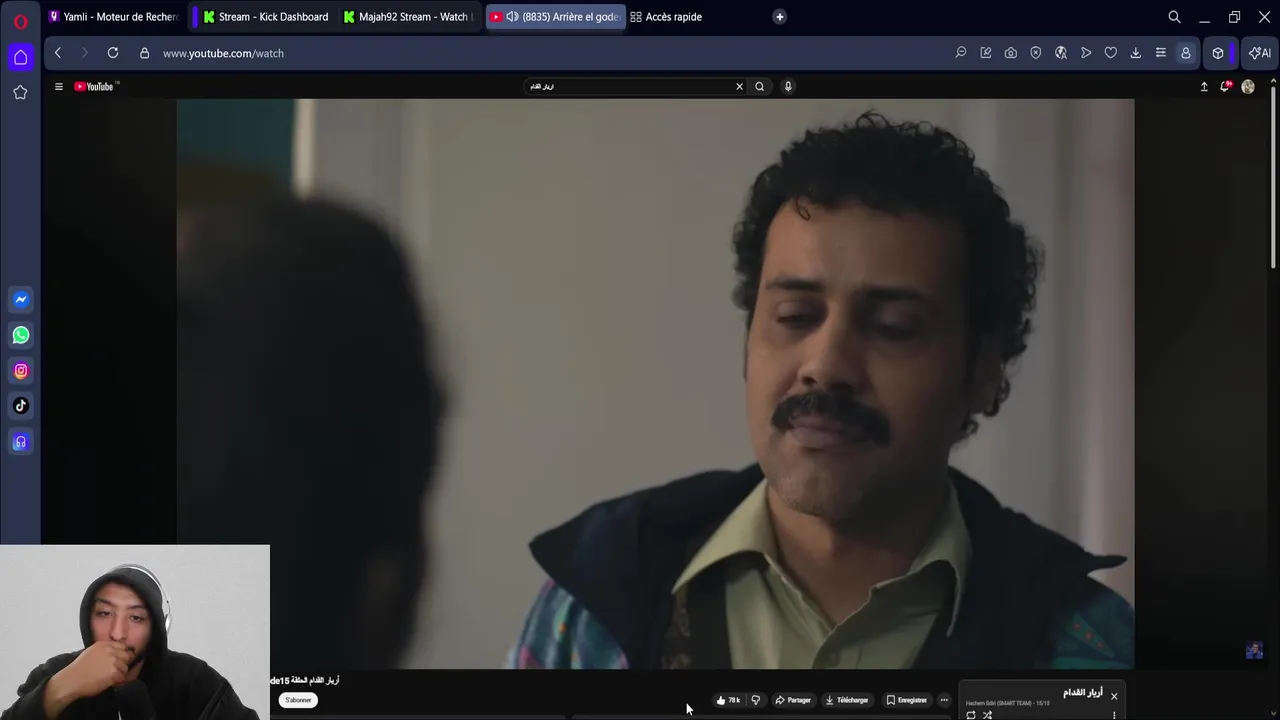
Task: Start voice search with microphone
Action: [x=788, y=87]
